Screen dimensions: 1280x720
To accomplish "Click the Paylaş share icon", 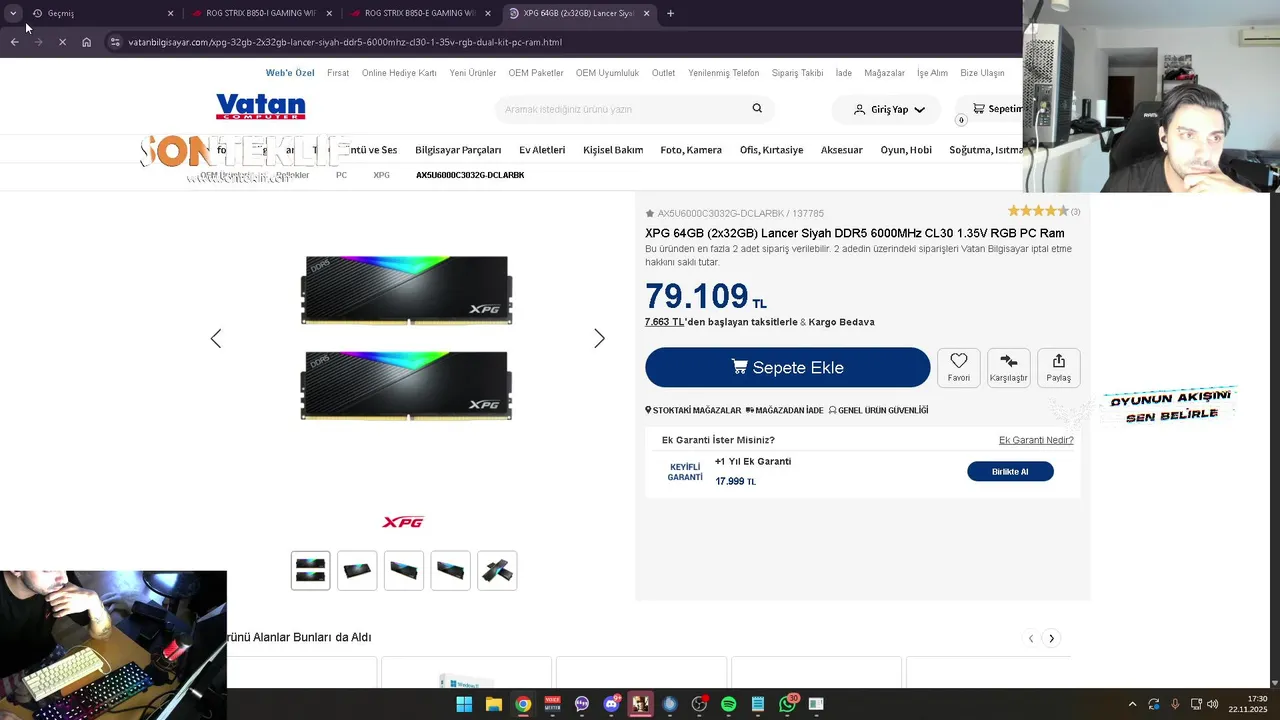I will point(1058,367).
